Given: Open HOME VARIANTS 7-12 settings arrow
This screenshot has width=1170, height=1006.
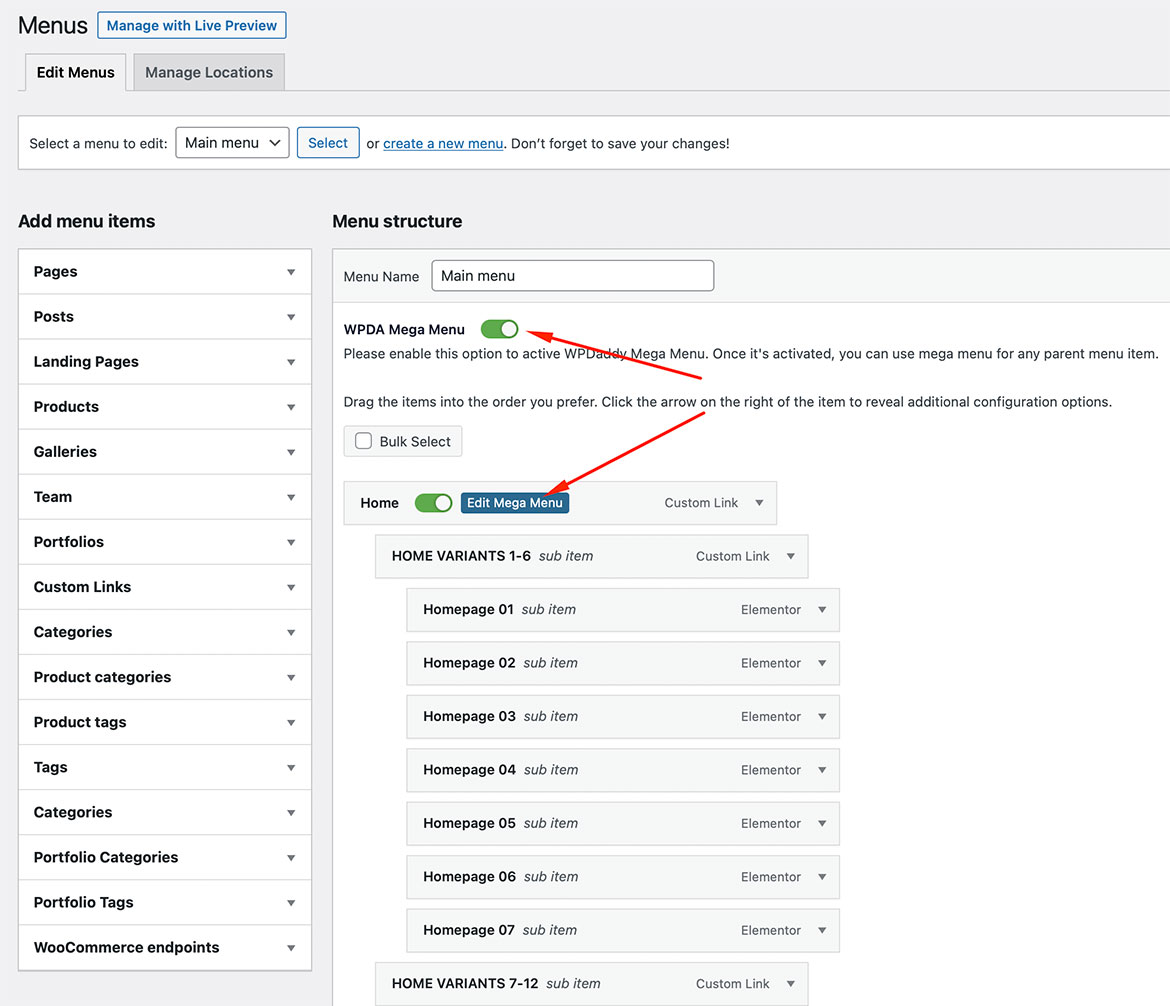Looking at the screenshot, I should point(790,984).
